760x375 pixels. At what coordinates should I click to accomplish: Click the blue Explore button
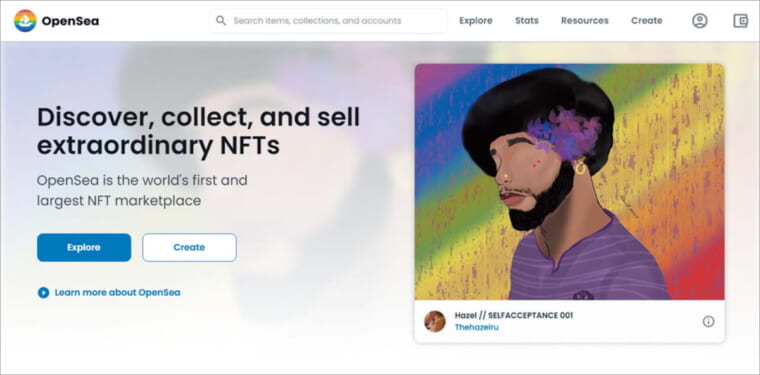(x=84, y=248)
